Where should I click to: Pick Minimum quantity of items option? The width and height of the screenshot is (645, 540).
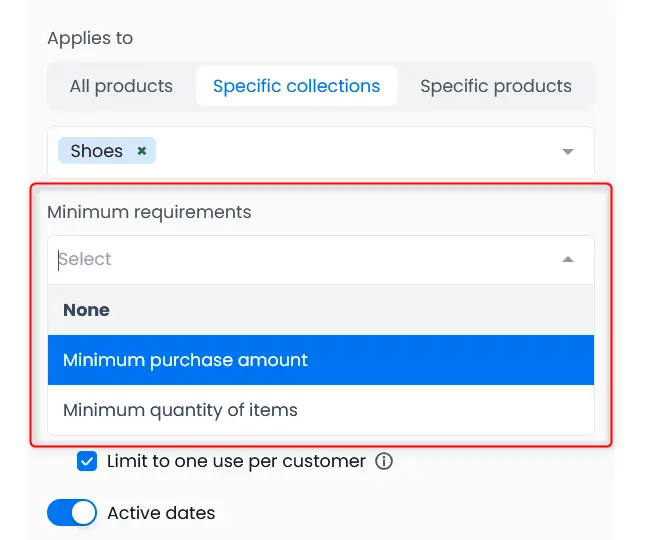point(180,410)
